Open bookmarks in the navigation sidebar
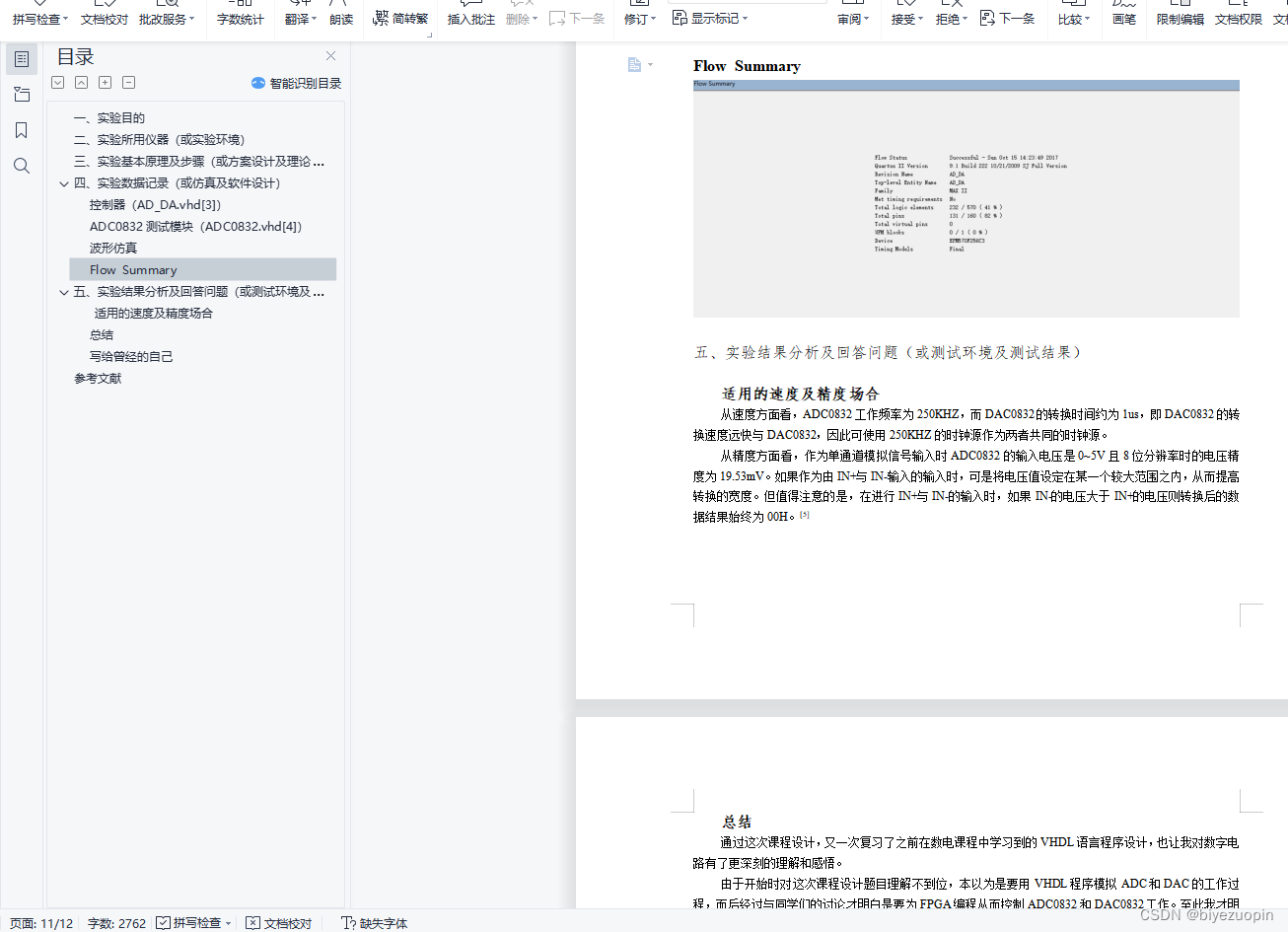1288x932 pixels. 22,129
